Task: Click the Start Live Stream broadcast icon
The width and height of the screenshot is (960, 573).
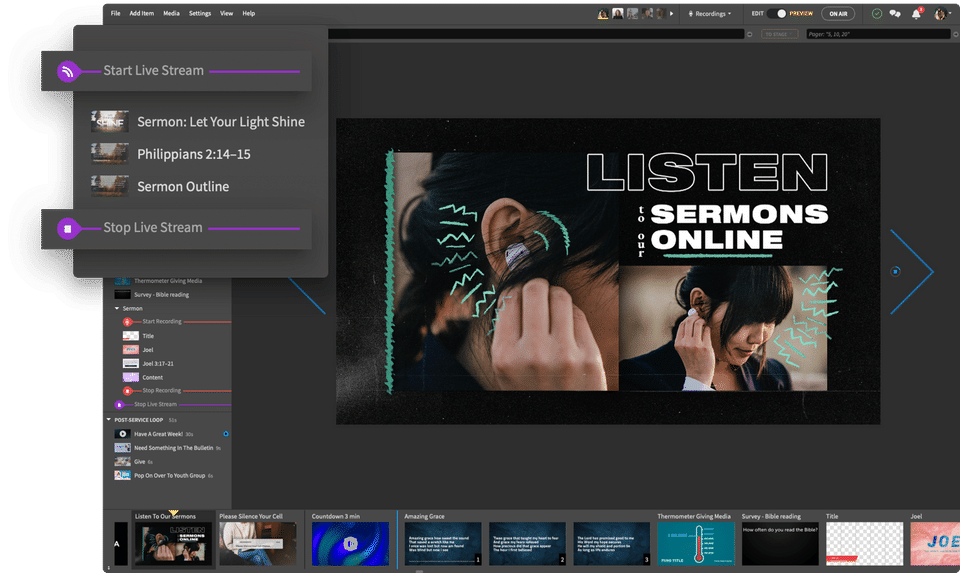Action: click(67, 71)
